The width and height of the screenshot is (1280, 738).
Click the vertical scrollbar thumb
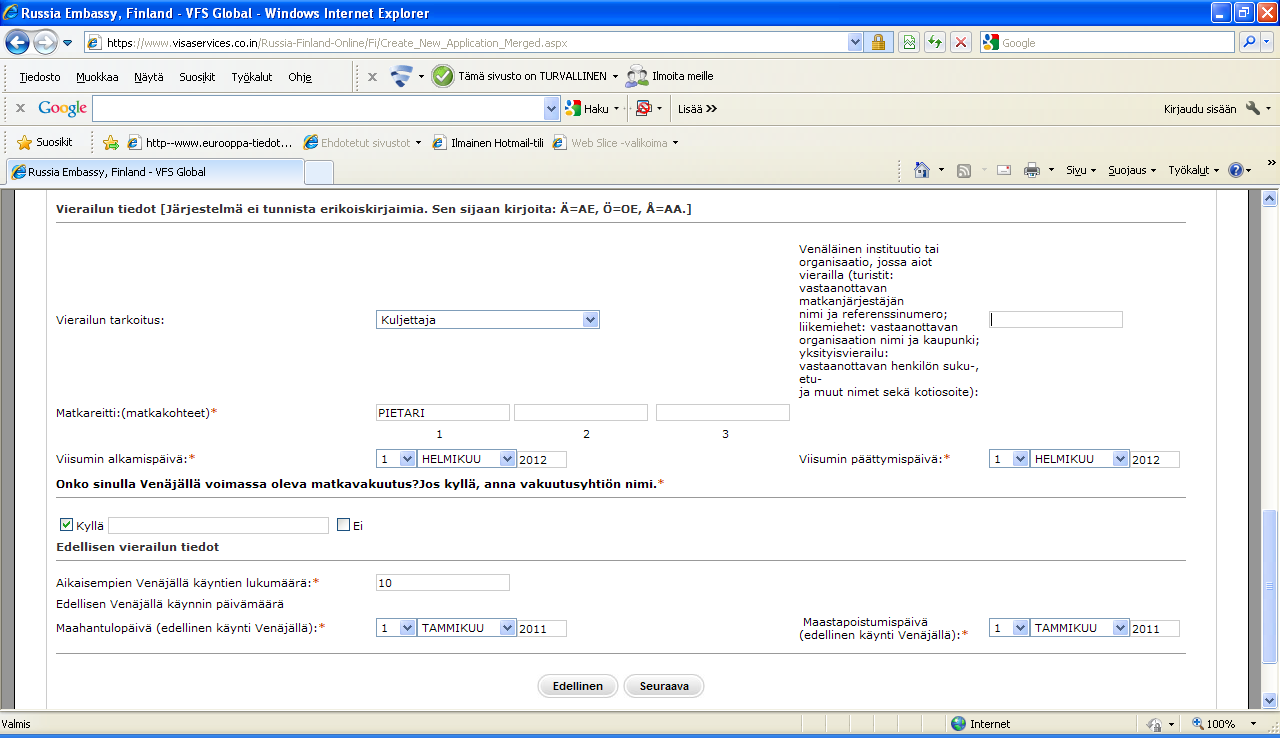1270,586
